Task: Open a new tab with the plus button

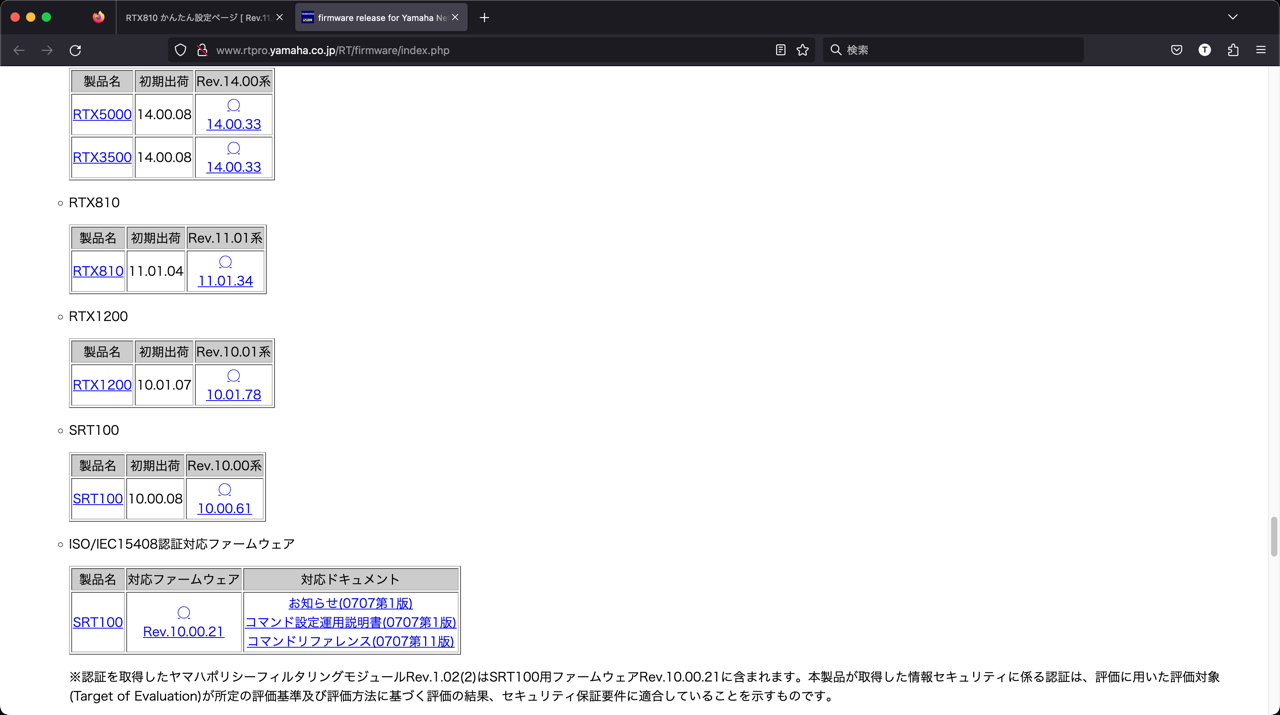Action: click(484, 17)
